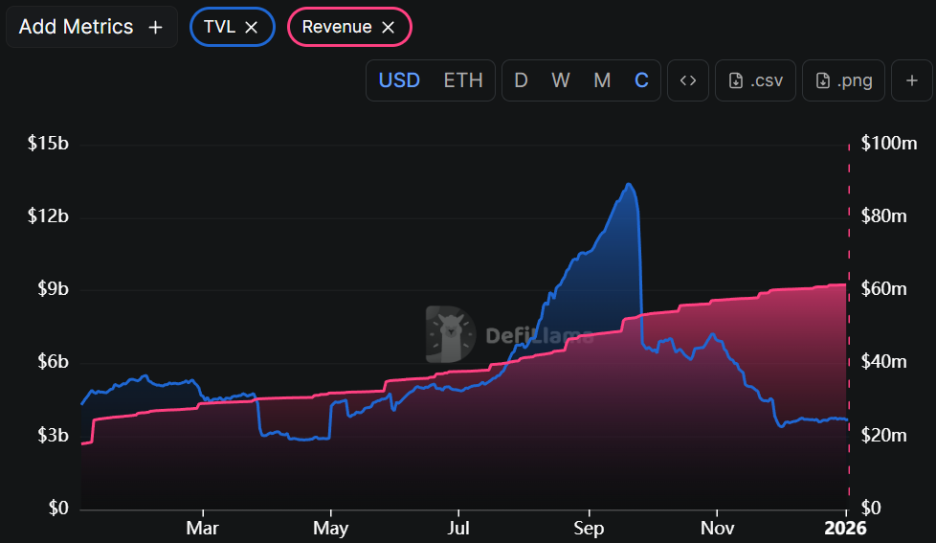Click the $15b left axis label
Screen dimensions: 936x543
click(48, 143)
